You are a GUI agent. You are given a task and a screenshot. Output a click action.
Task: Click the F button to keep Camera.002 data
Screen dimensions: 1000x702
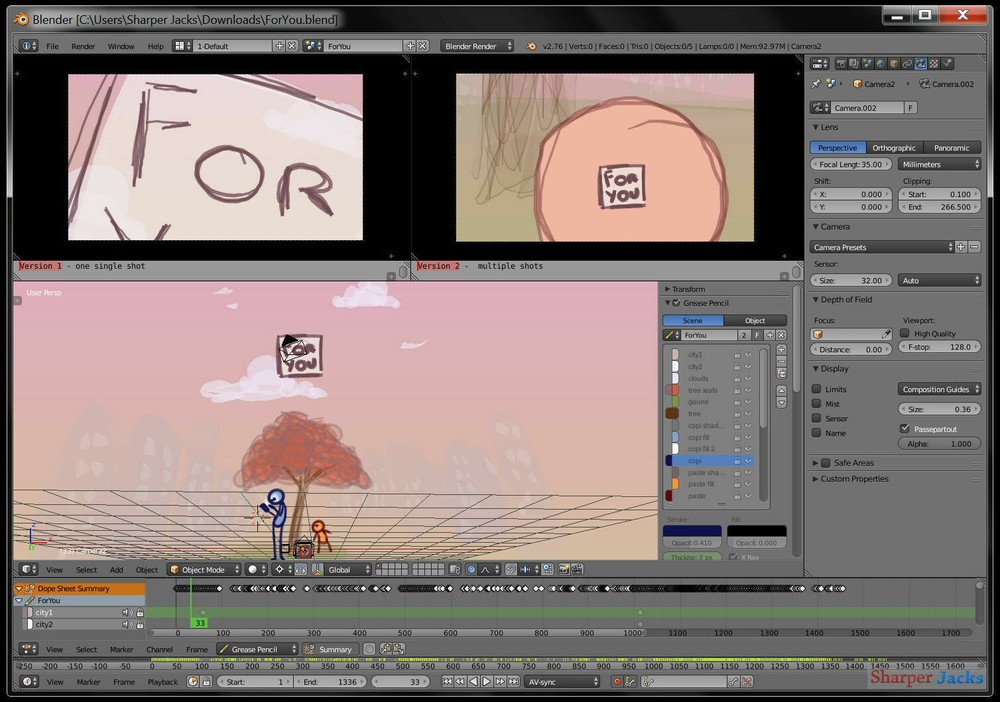910,107
